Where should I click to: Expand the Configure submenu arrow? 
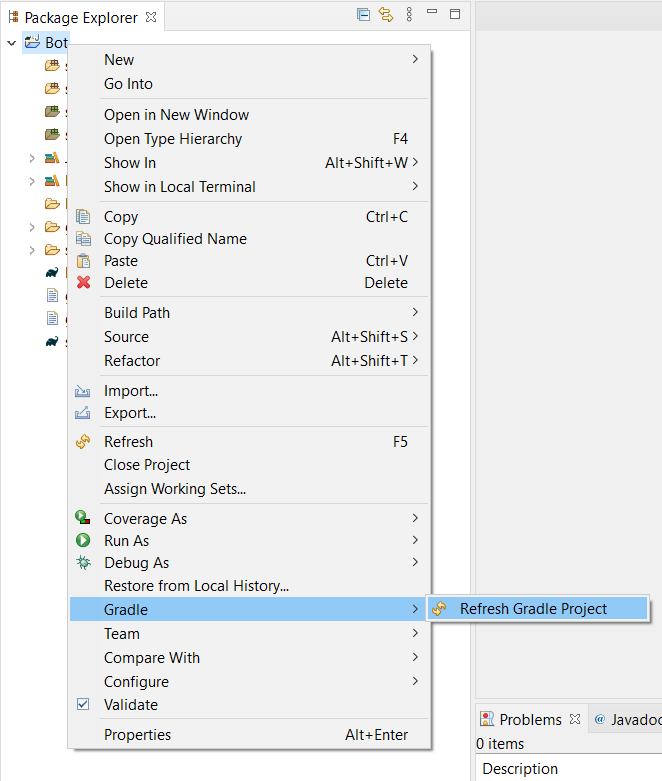point(415,680)
